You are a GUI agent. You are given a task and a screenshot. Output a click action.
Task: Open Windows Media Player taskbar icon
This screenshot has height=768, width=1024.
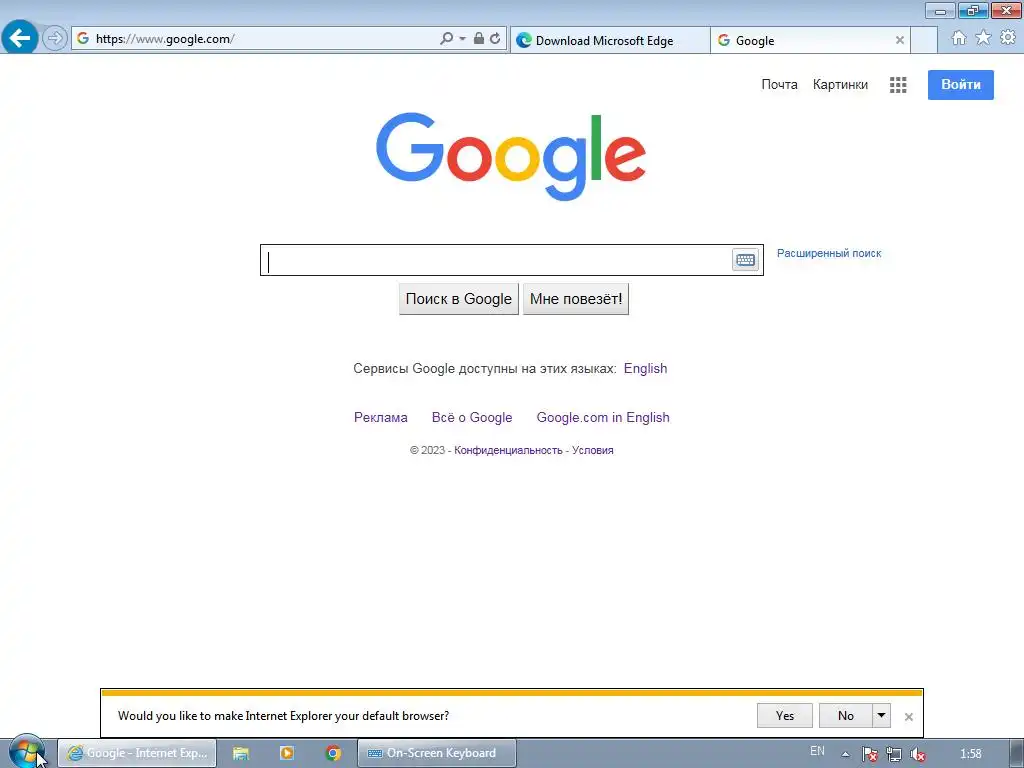click(x=287, y=753)
